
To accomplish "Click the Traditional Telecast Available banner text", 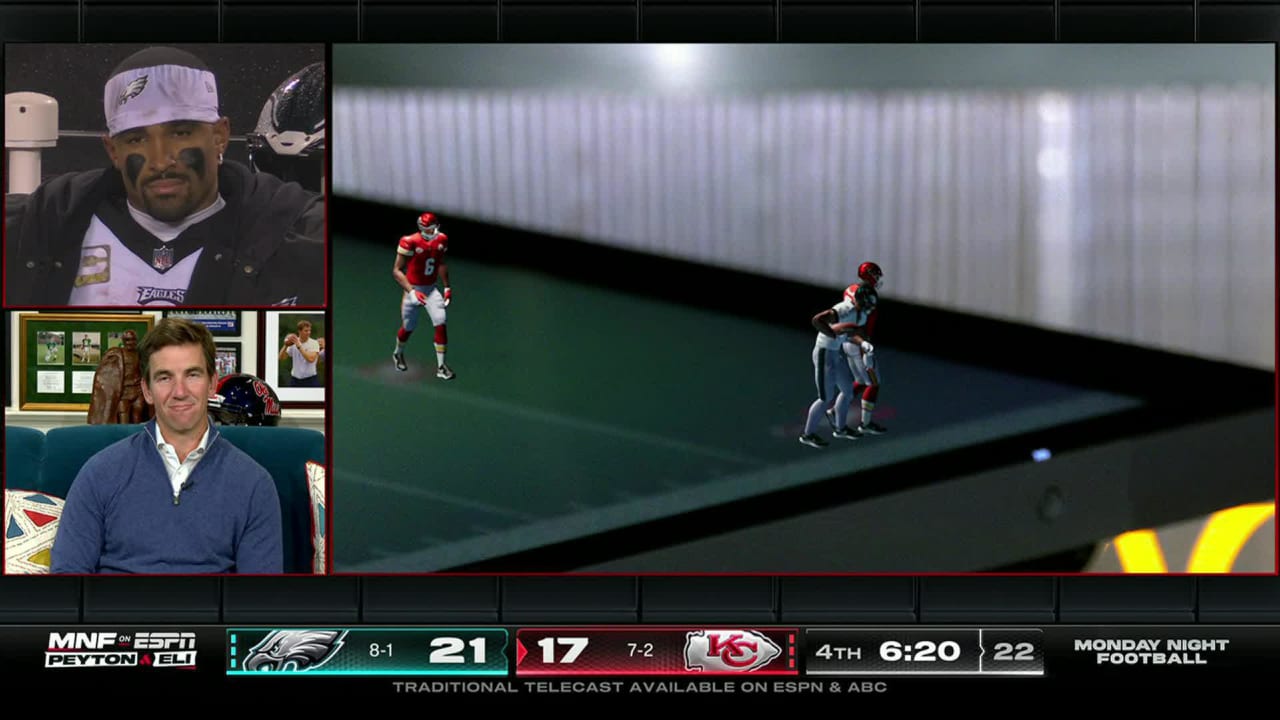I will click(x=640, y=687).
